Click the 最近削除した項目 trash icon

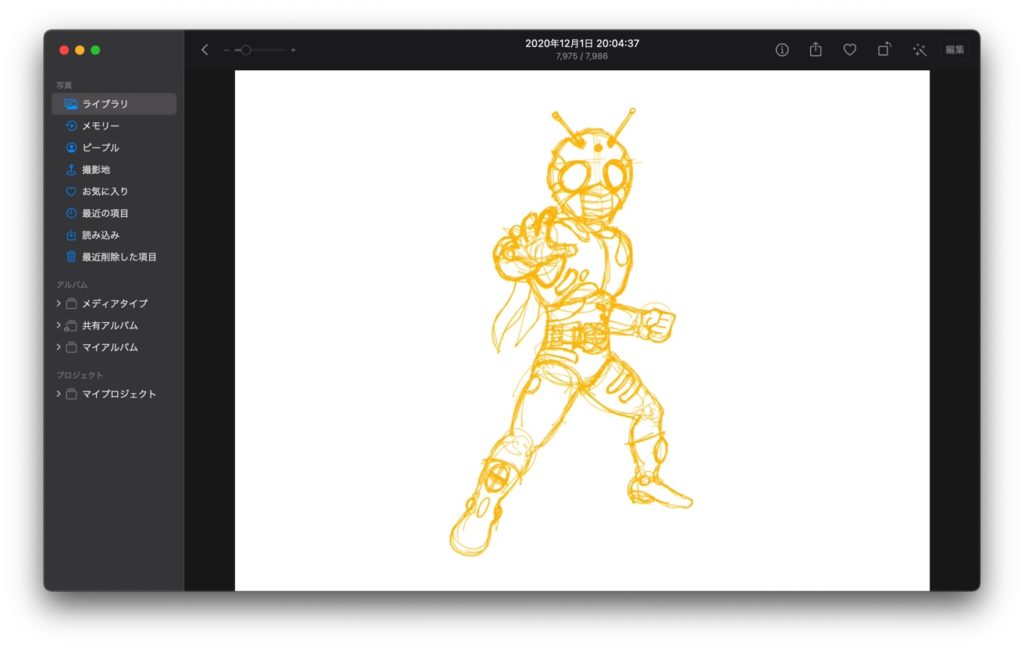71,257
